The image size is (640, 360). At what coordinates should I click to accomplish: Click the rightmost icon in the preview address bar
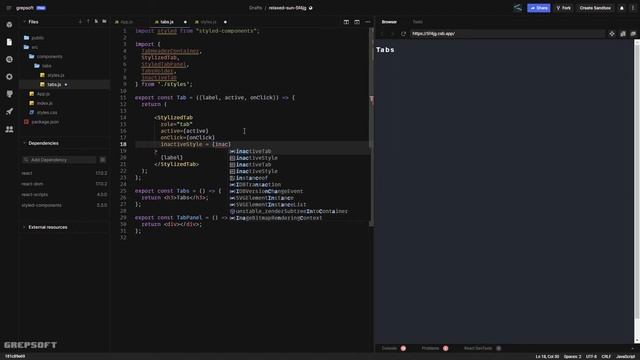point(633,34)
